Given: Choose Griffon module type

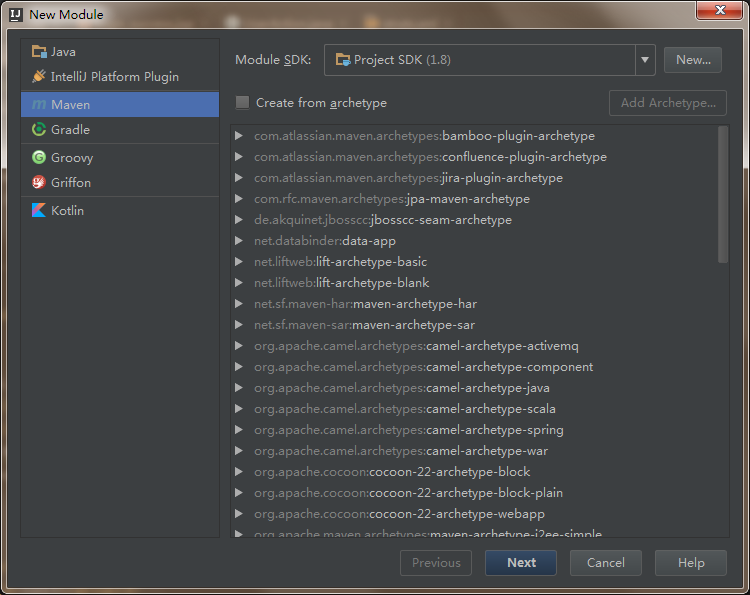Looking at the screenshot, I should pos(120,183).
